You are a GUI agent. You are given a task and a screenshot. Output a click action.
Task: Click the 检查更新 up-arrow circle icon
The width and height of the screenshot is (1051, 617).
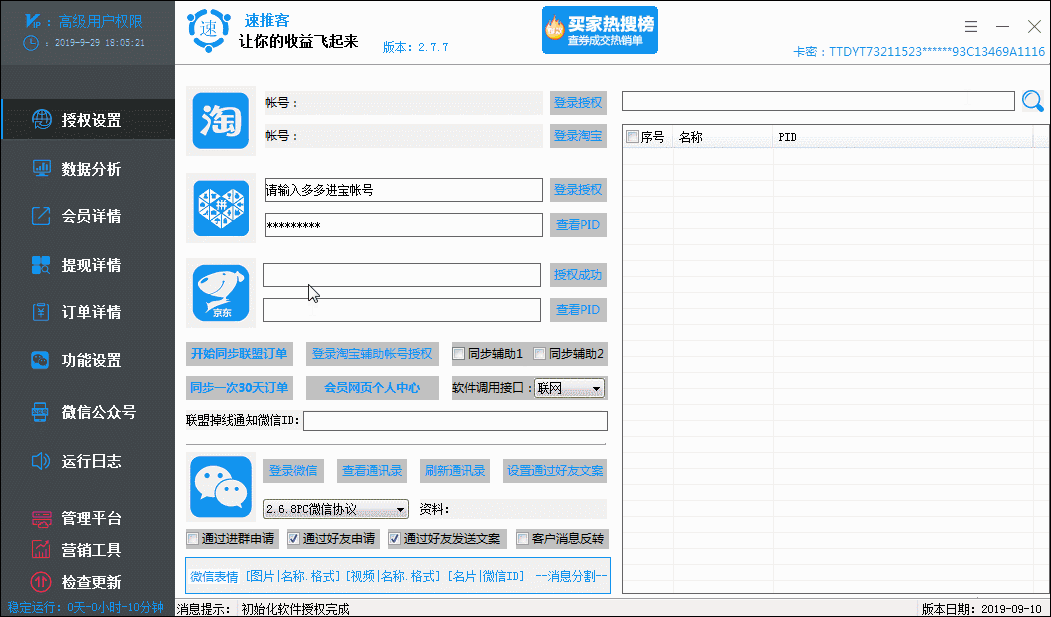(41, 581)
